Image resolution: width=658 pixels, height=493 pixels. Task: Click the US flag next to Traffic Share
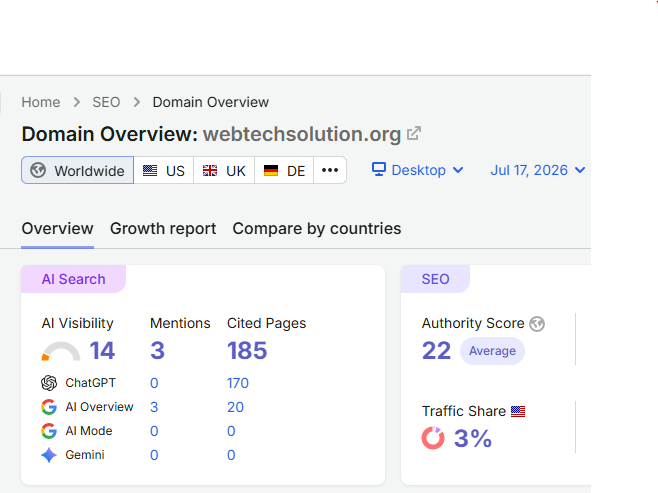(518, 411)
